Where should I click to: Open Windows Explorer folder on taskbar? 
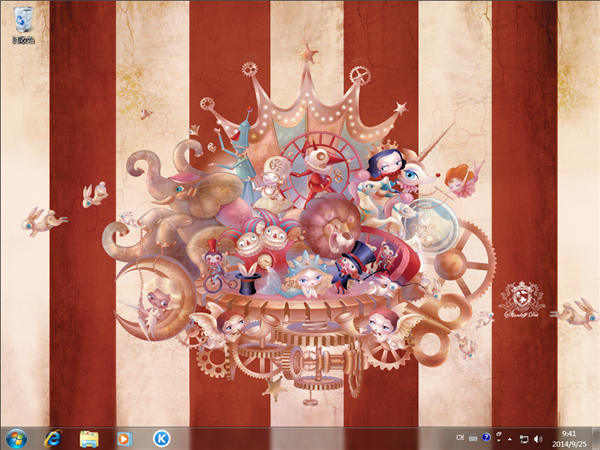89,438
